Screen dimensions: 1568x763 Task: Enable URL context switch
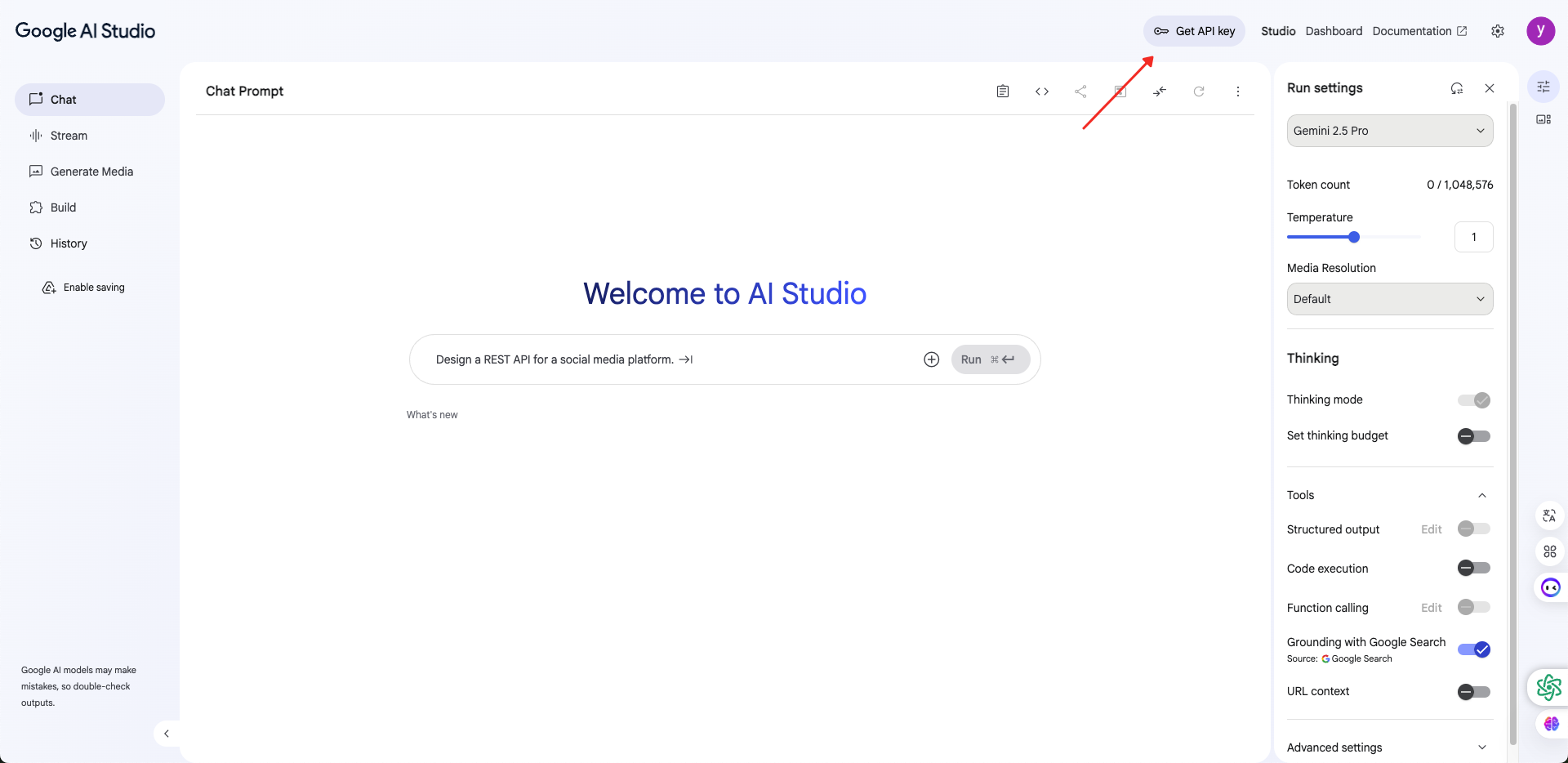[x=1474, y=692]
